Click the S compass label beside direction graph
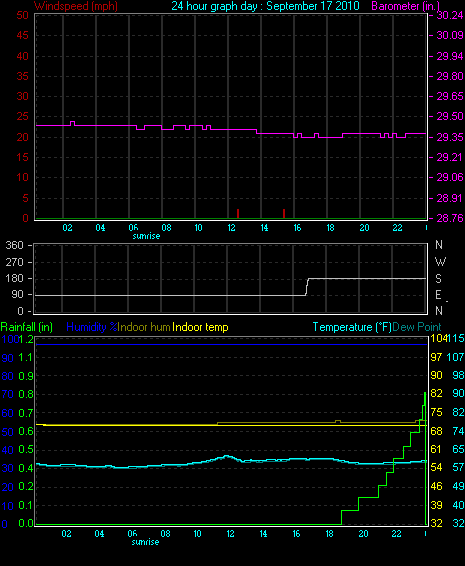 438,279
